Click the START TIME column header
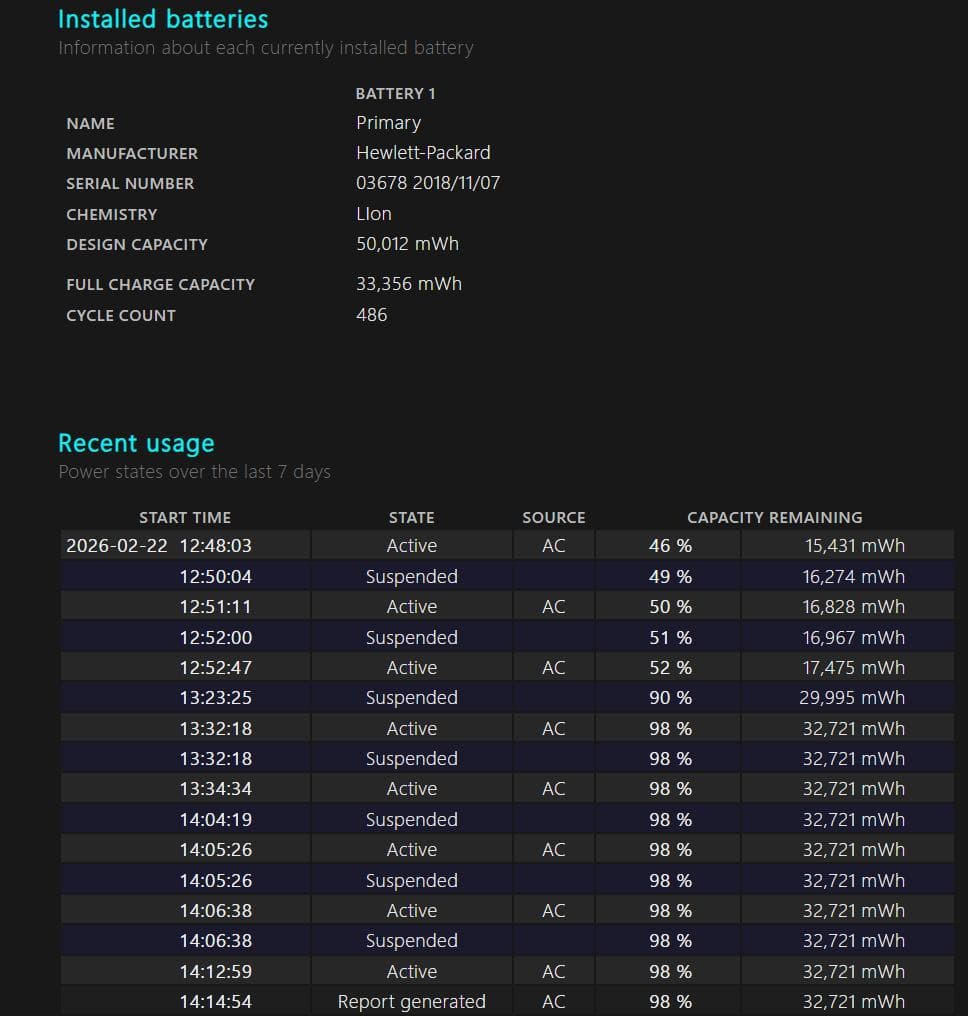The width and height of the screenshot is (968, 1016). pos(185,517)
